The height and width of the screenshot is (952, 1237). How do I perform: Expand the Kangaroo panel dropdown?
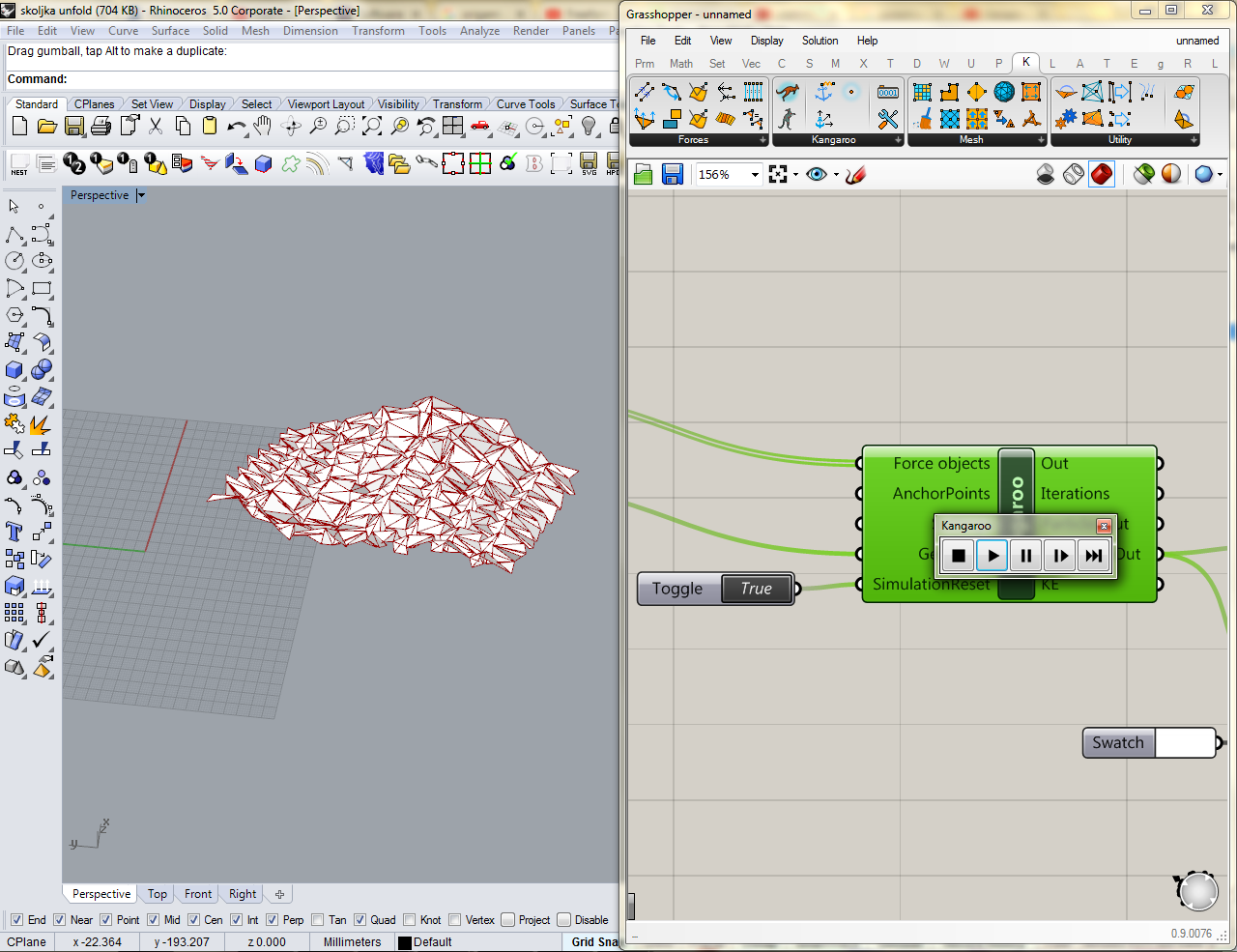tap(898, 140)
